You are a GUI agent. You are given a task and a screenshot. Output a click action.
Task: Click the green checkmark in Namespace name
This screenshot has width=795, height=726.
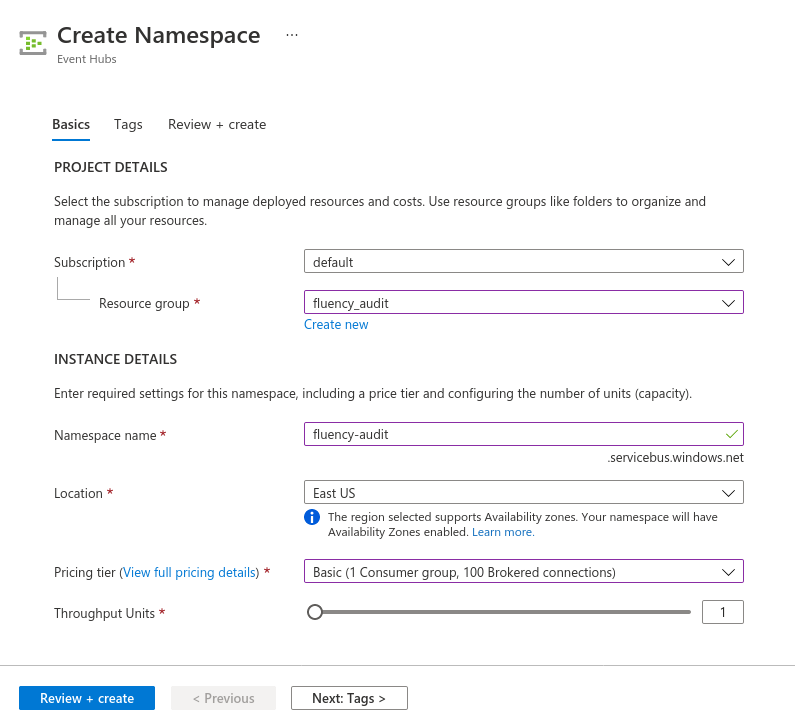point(731,434)
